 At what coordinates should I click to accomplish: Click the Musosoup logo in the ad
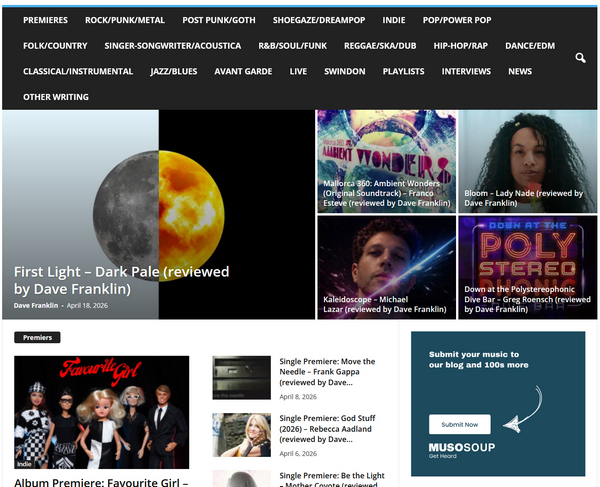455,449
